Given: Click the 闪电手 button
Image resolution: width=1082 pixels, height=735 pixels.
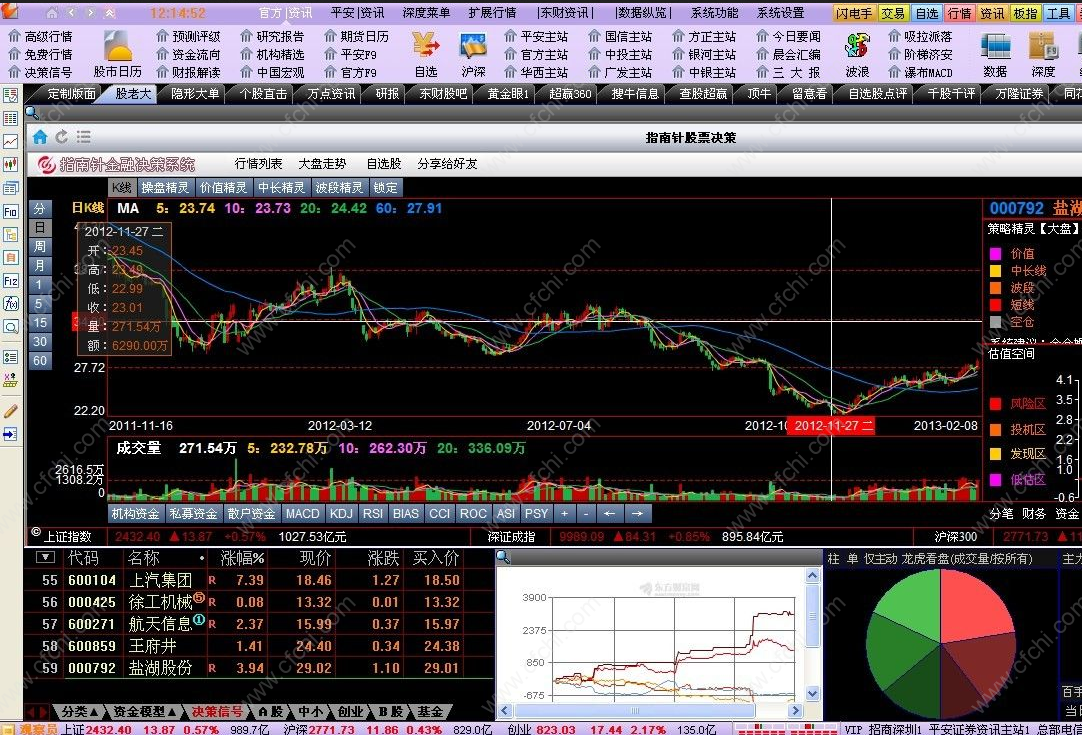Looking at the screenshot, I should (854, 13).
